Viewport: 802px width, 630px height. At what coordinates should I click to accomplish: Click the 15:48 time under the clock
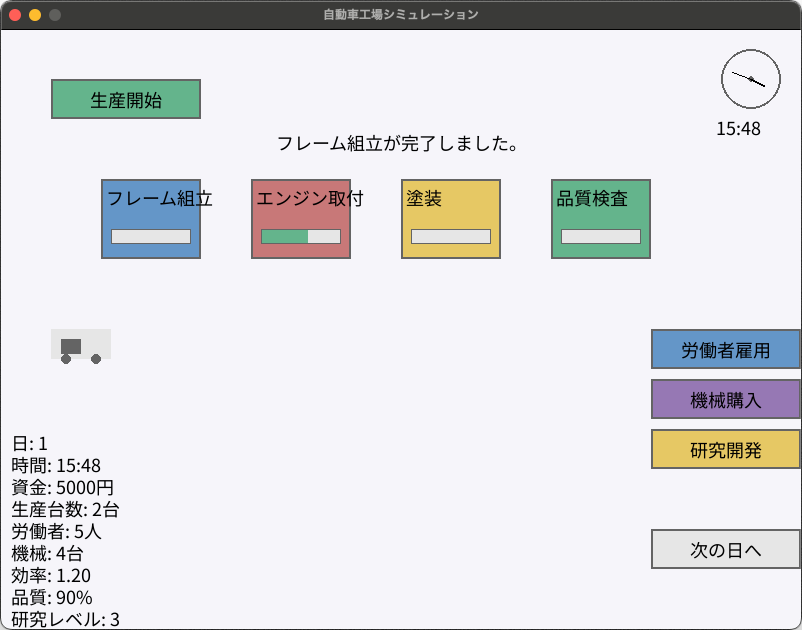point(738,129)
